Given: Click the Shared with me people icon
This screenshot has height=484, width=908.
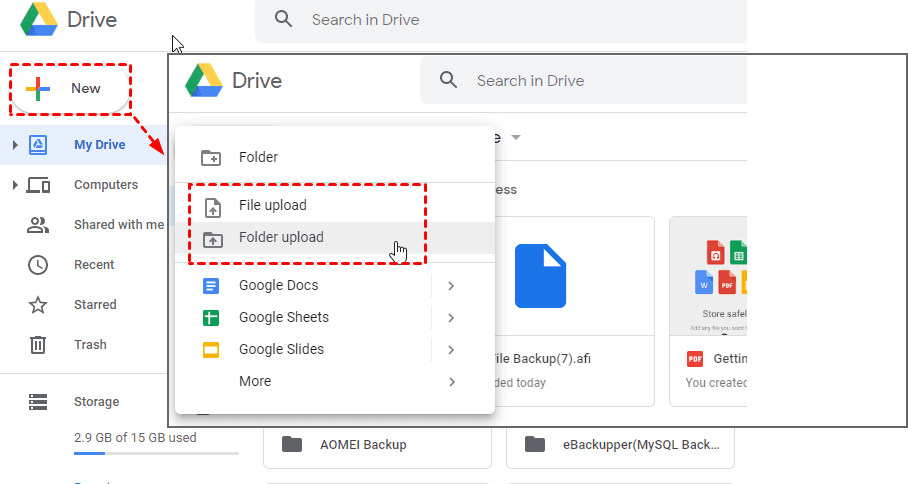Looking at the screenshot, I should [38, 225].
